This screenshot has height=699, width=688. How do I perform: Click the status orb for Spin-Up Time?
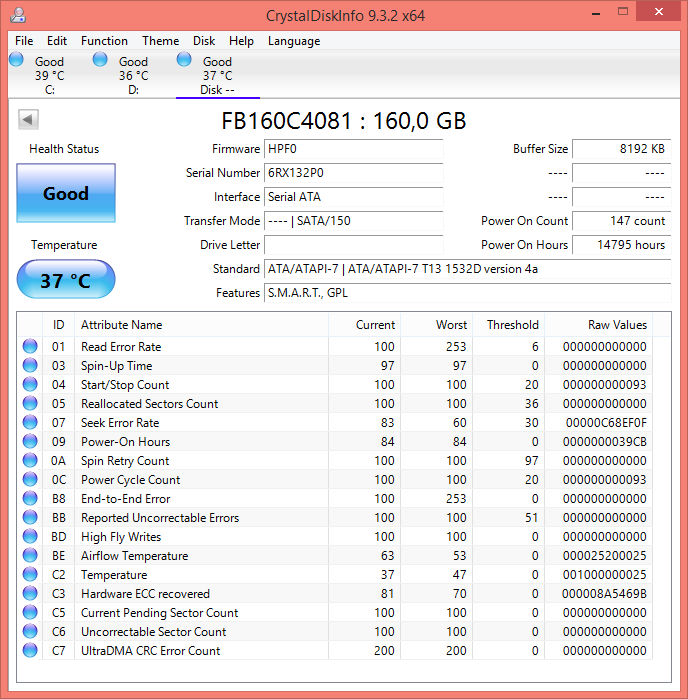pyautogui.click(x=30, y=365)
